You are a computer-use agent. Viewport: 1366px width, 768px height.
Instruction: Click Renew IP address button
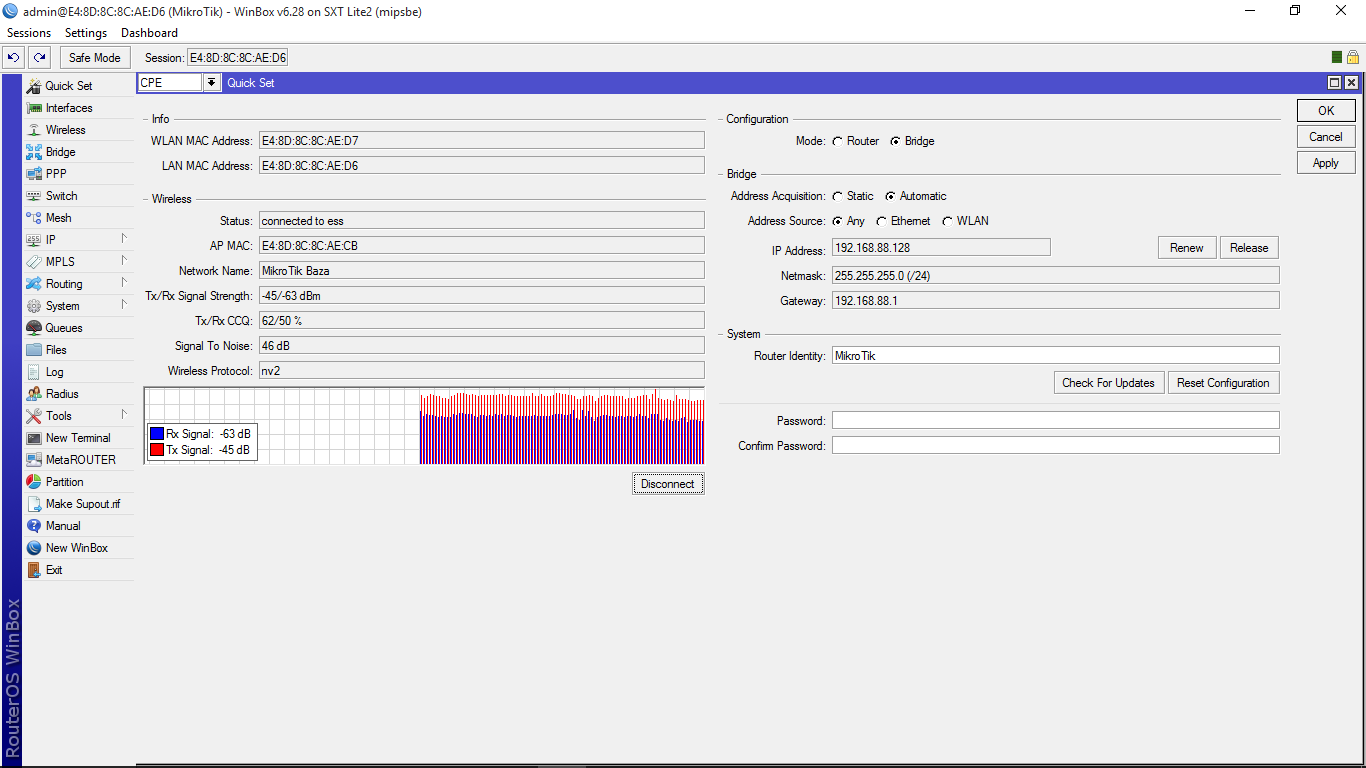click(x=1187, y=248)
